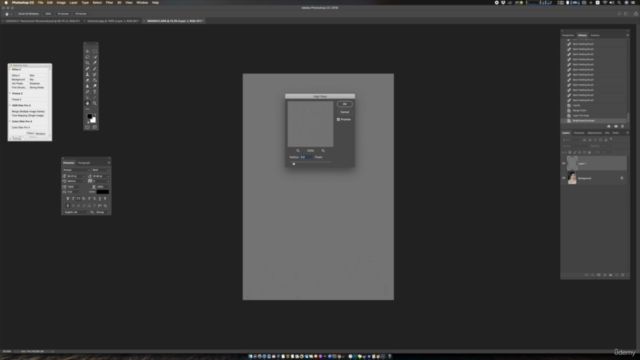Click the background color swatch

(93, 120)
